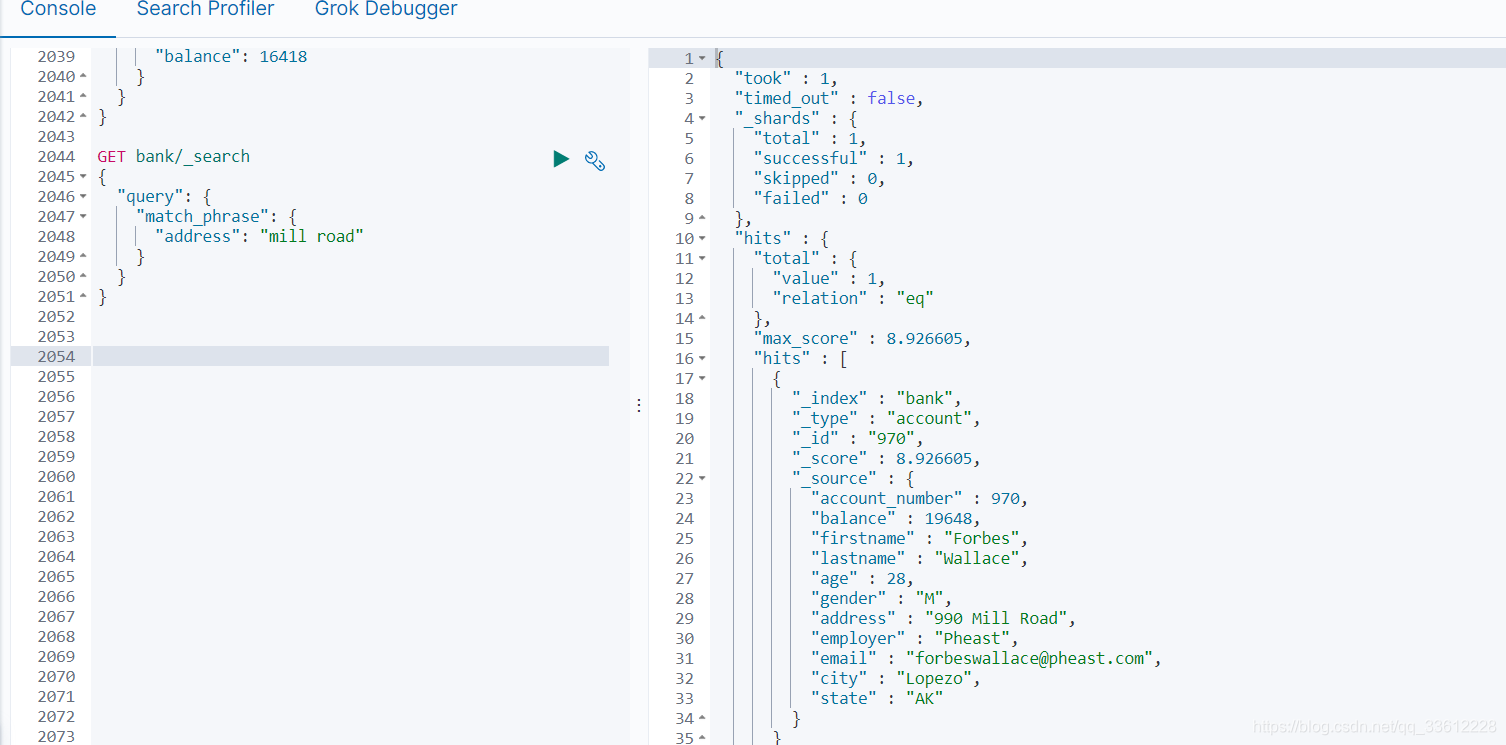Collapse the "query" block in the editor
The image size is (1506, 745).
(x=82, y=196)
